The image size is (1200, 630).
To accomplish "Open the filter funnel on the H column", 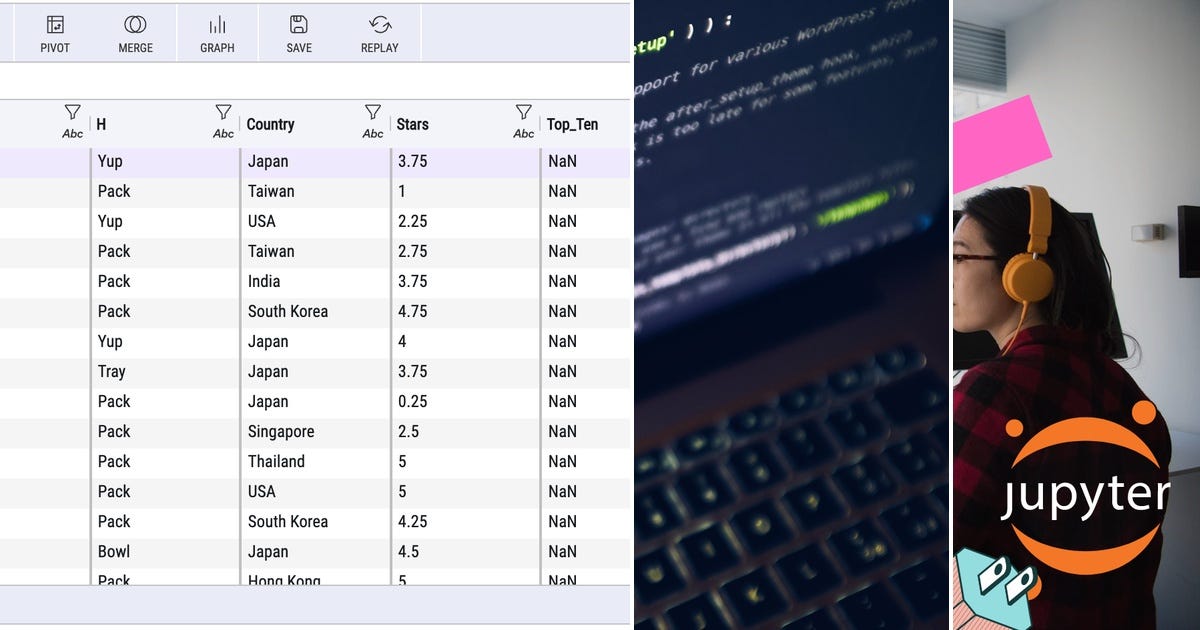I will click(71, 113).
